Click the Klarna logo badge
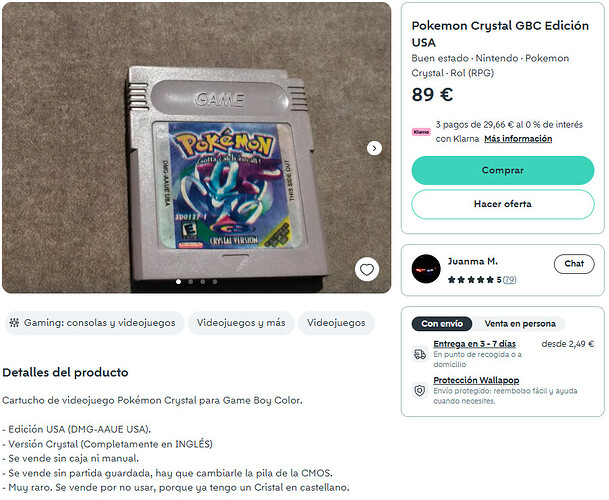 (x=421, y=132)
